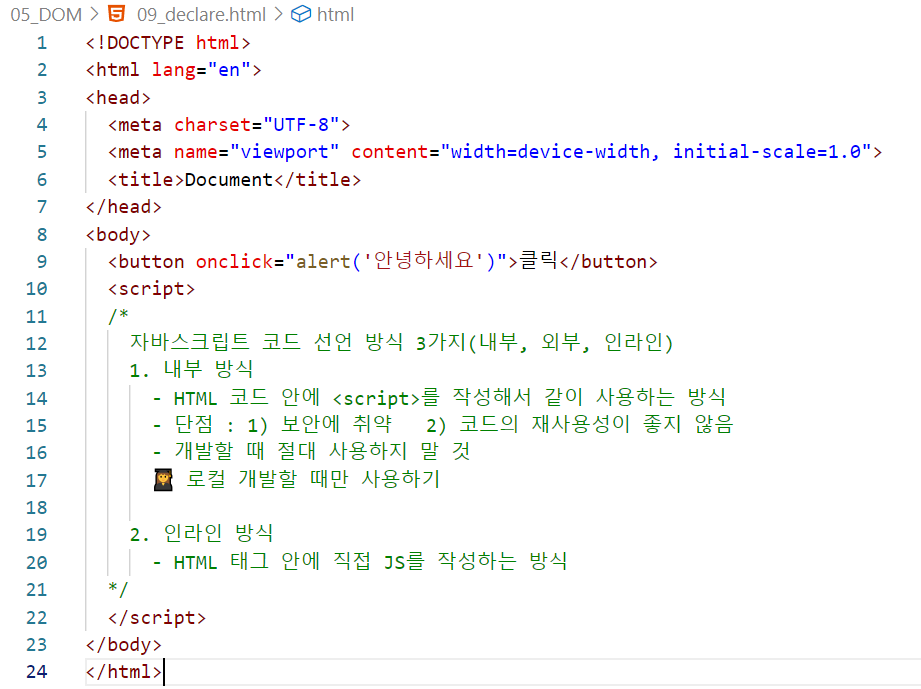The image size is (921, 689).
Task: Click the closing </body> tag
Action: tap(123, 644)
